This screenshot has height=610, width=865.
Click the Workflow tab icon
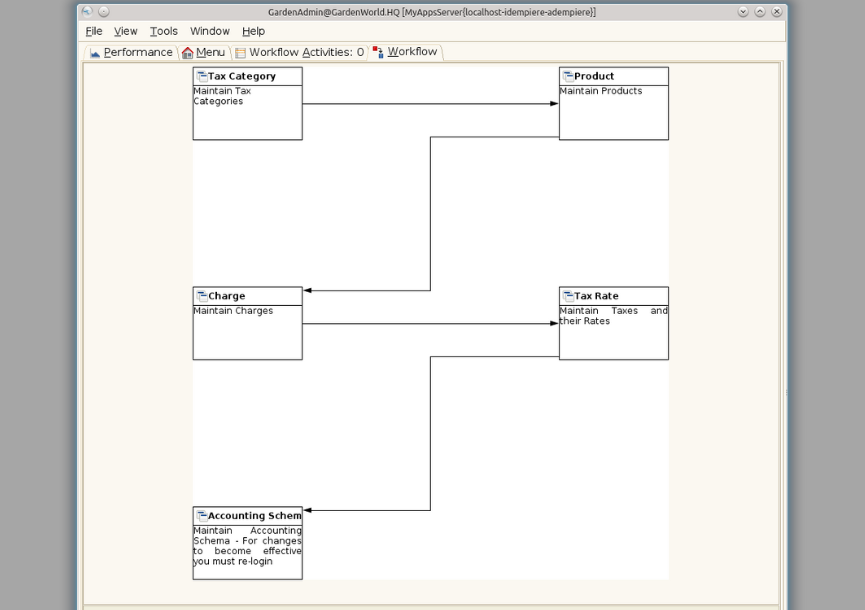coord(378,52)
